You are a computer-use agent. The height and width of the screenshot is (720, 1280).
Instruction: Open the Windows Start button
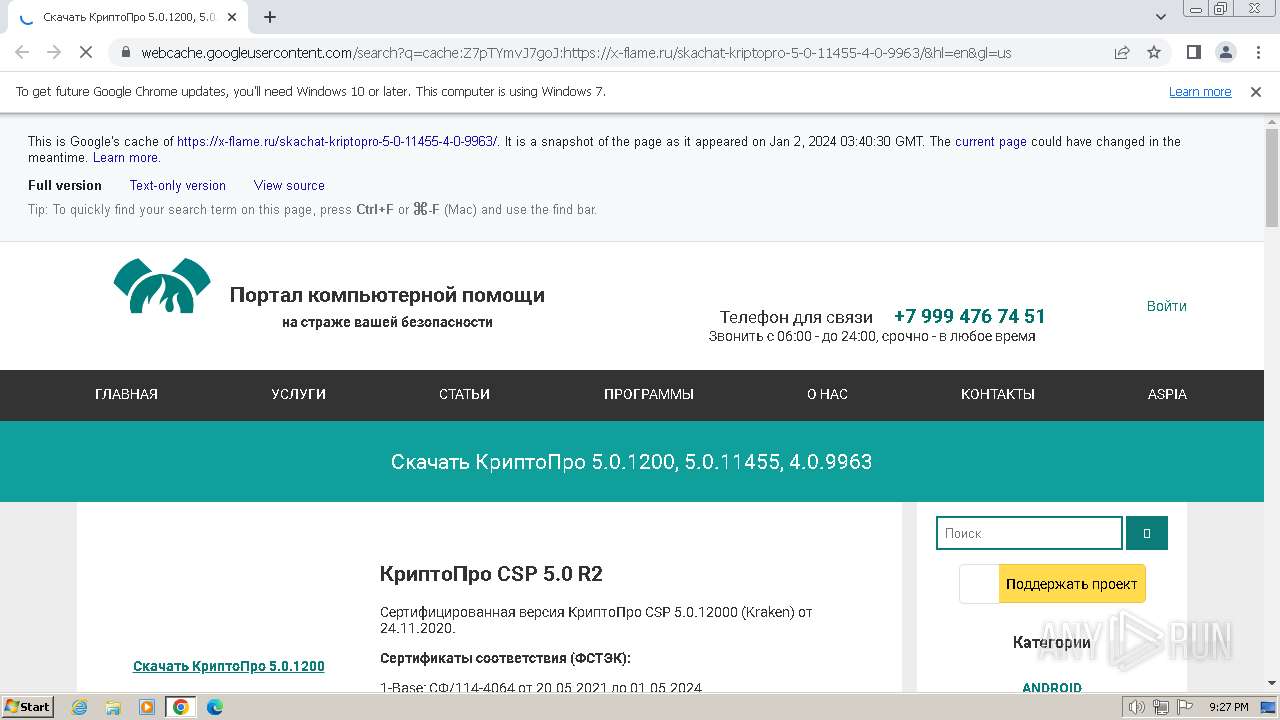coord(28,706)
